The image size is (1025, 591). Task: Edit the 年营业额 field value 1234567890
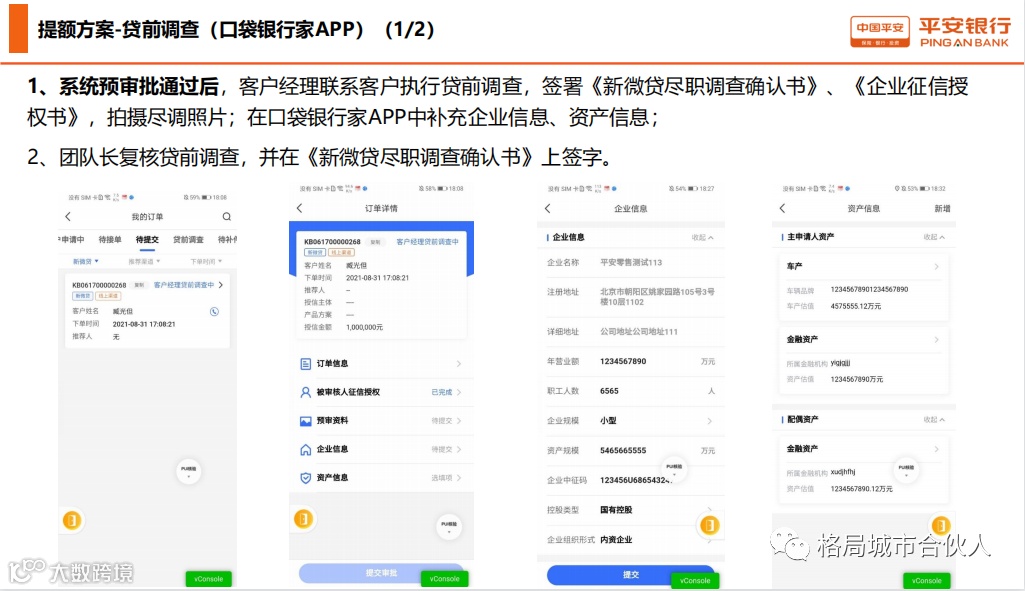click(x=623, y=362)
